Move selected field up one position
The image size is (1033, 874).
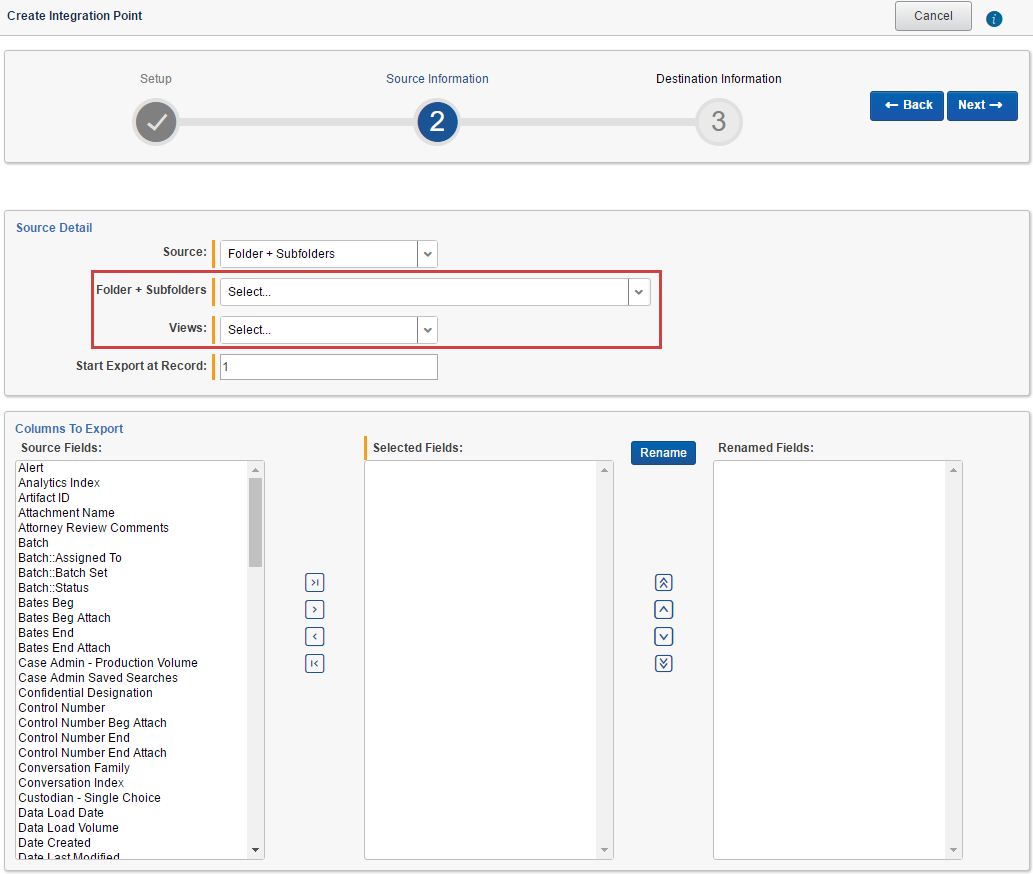point(663,609)
